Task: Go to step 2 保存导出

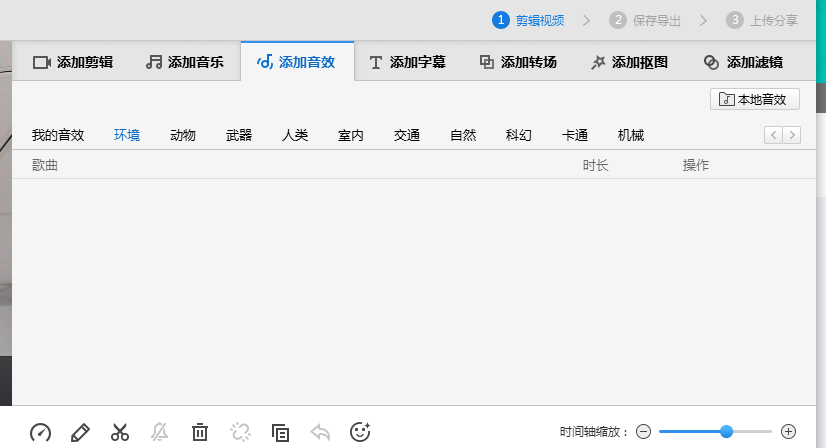Action: (x=645, y=21)
